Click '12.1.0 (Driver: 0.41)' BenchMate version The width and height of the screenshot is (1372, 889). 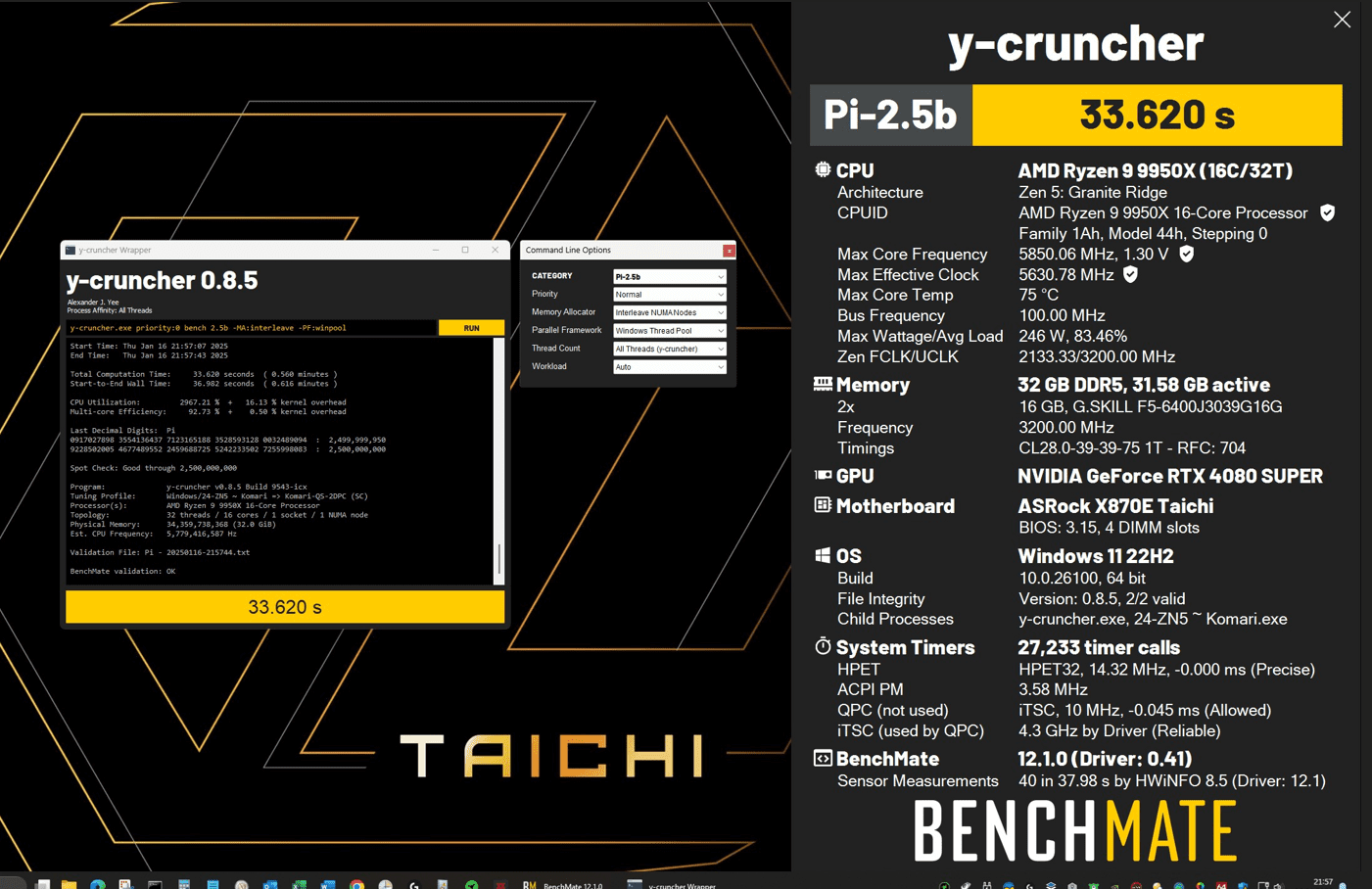[1105, 759]
